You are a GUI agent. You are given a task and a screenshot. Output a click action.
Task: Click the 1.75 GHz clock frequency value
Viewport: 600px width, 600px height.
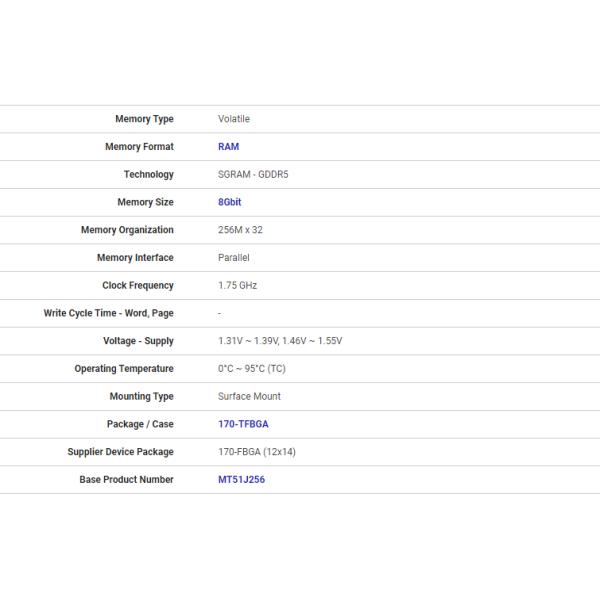point(237,286)
